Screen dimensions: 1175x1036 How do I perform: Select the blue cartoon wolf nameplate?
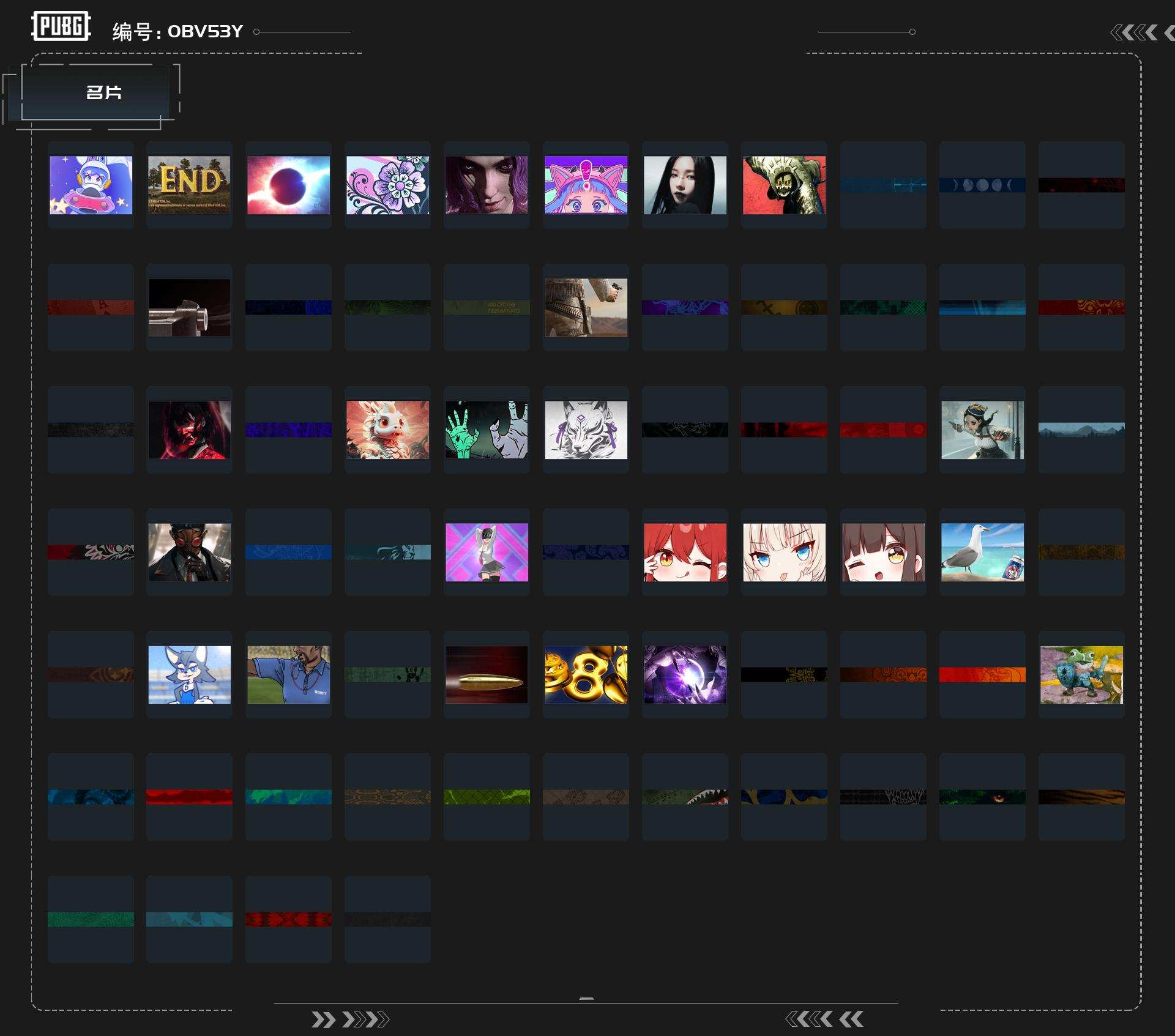(190, 674)
